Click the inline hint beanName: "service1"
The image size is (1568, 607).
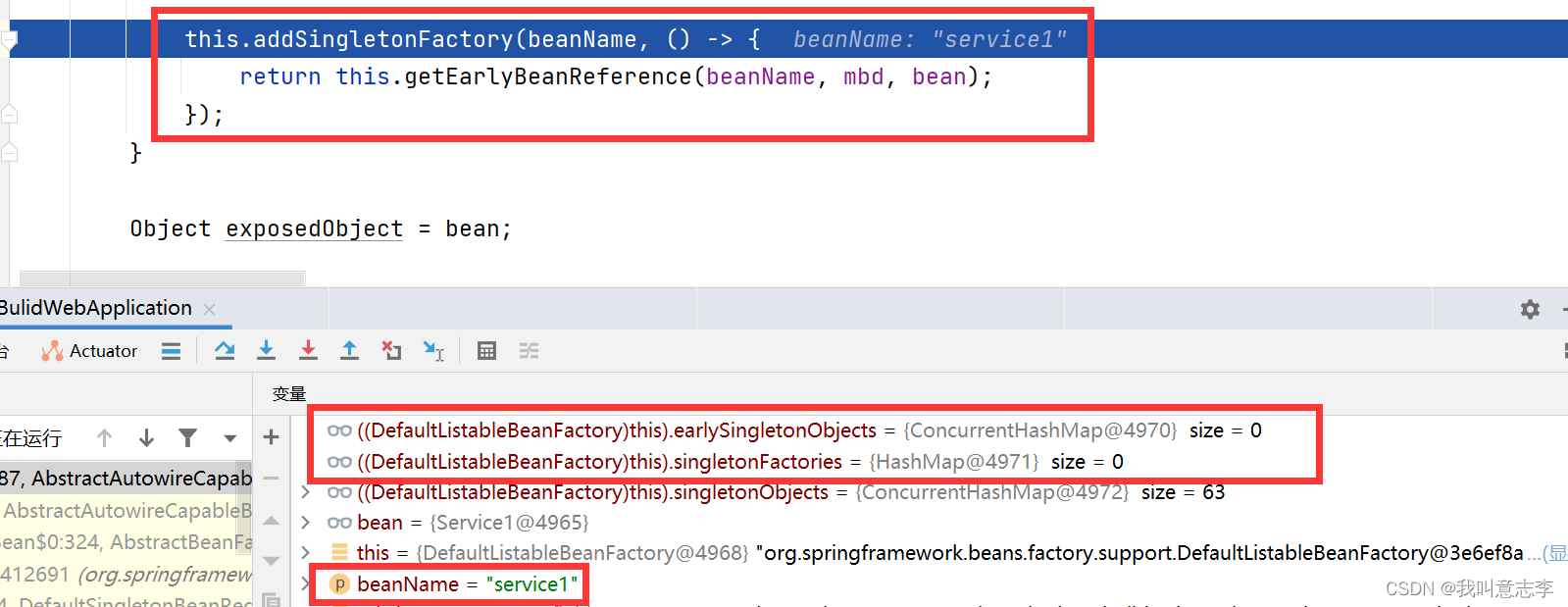point(929,39)
